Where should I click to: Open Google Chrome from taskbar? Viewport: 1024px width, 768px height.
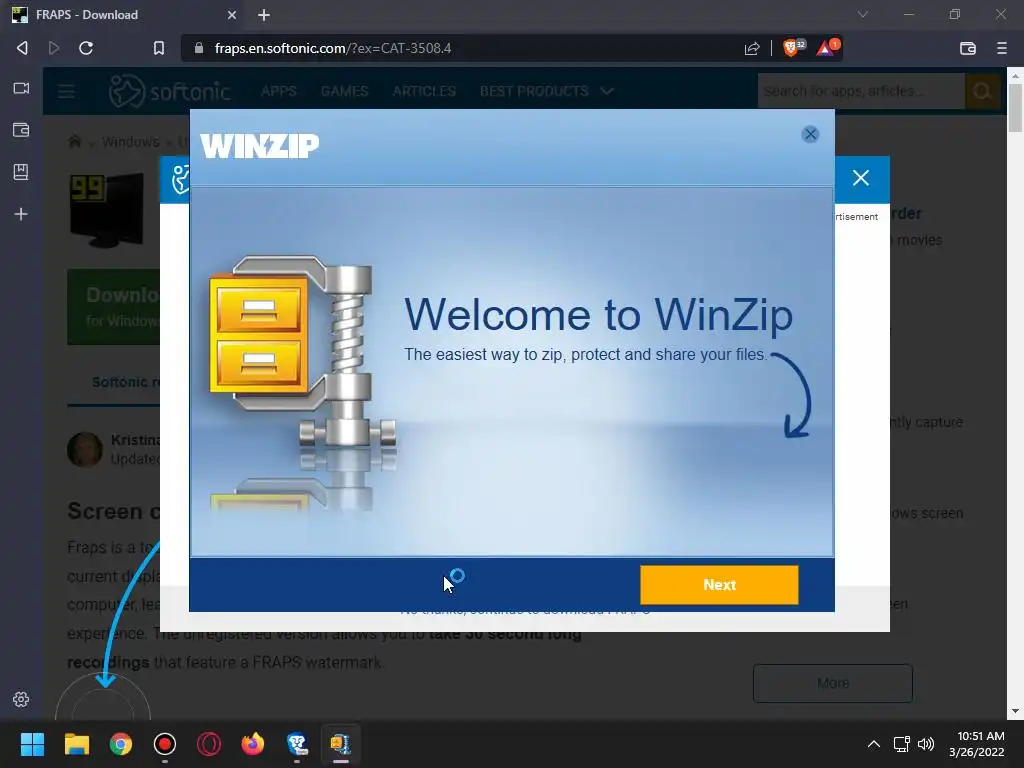pos(121,744)
